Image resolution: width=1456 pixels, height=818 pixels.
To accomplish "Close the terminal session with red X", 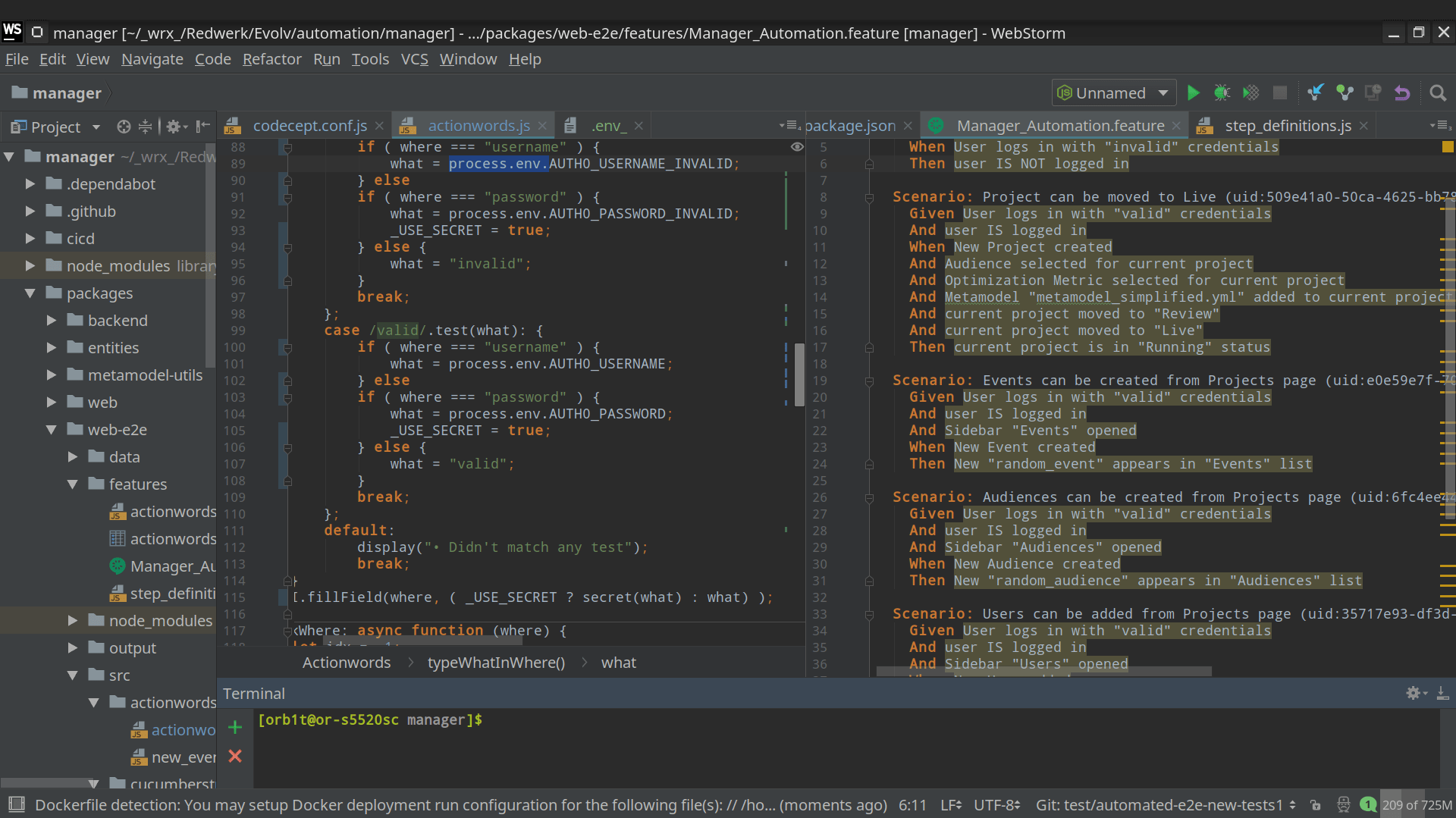I will click(235, 756).
